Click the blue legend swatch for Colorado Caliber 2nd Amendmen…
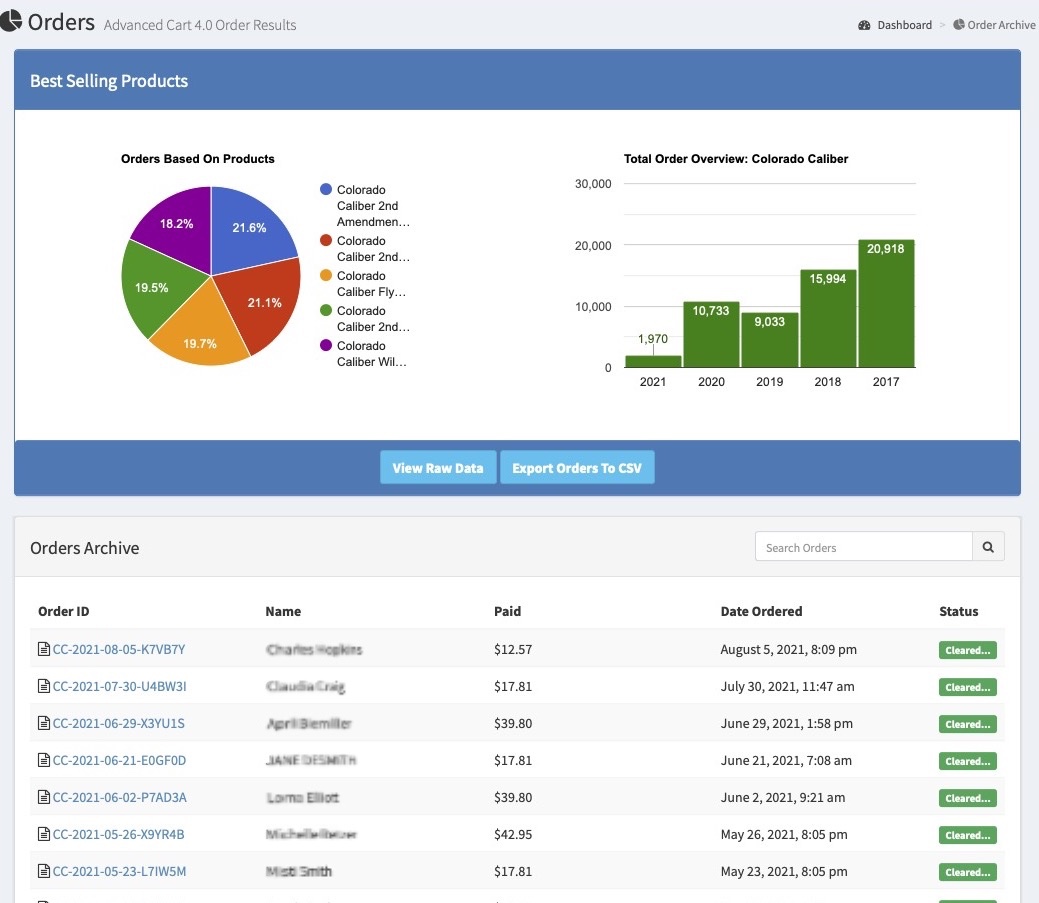The width and height of the screenshot is (1039, 903). (x=326, y=189)
